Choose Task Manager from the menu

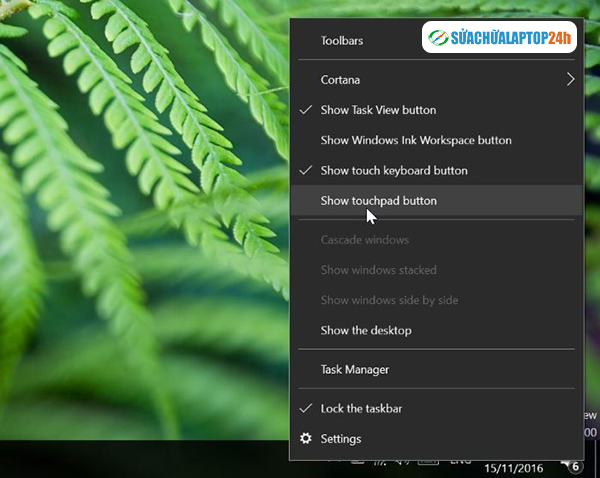coord(355,370)
